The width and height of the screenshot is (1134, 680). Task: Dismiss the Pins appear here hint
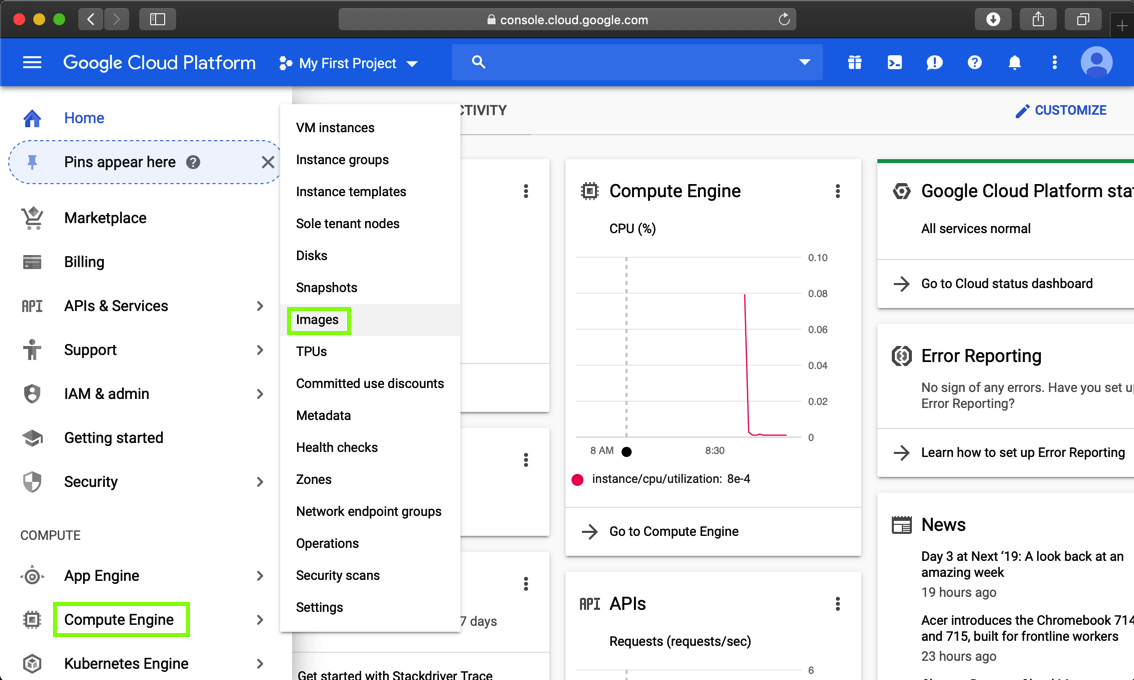click(x=268, y=162)
